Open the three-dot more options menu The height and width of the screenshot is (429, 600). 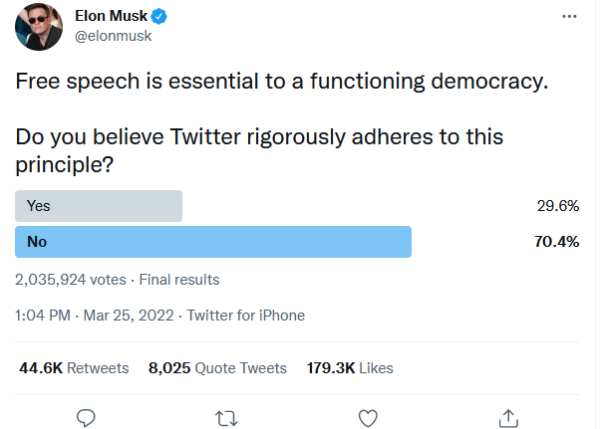pyautogui.click(x=569, y=17)
